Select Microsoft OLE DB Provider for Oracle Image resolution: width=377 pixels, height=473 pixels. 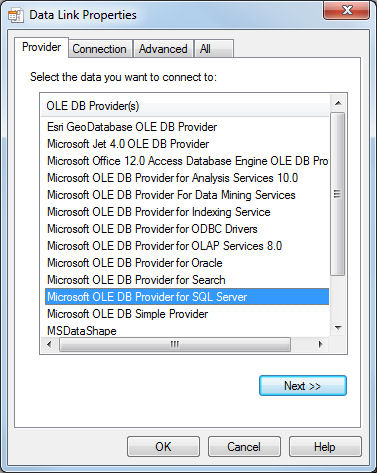pyautogui.click(x=135, y=263)
